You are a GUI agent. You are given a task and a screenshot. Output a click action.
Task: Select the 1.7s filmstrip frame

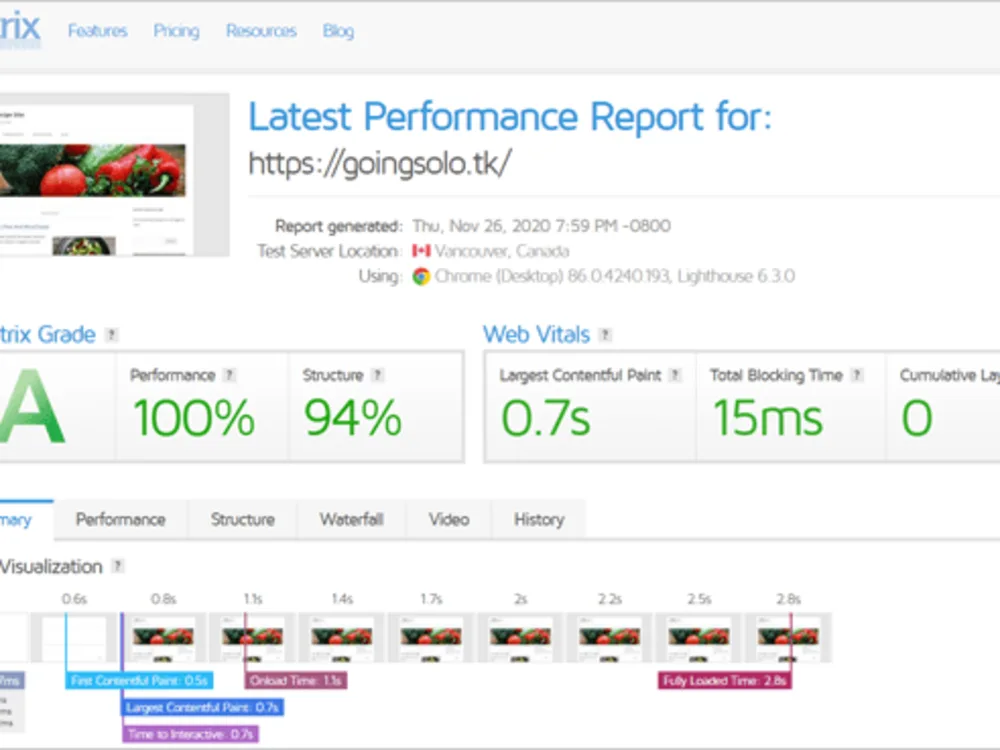[431, 638]
